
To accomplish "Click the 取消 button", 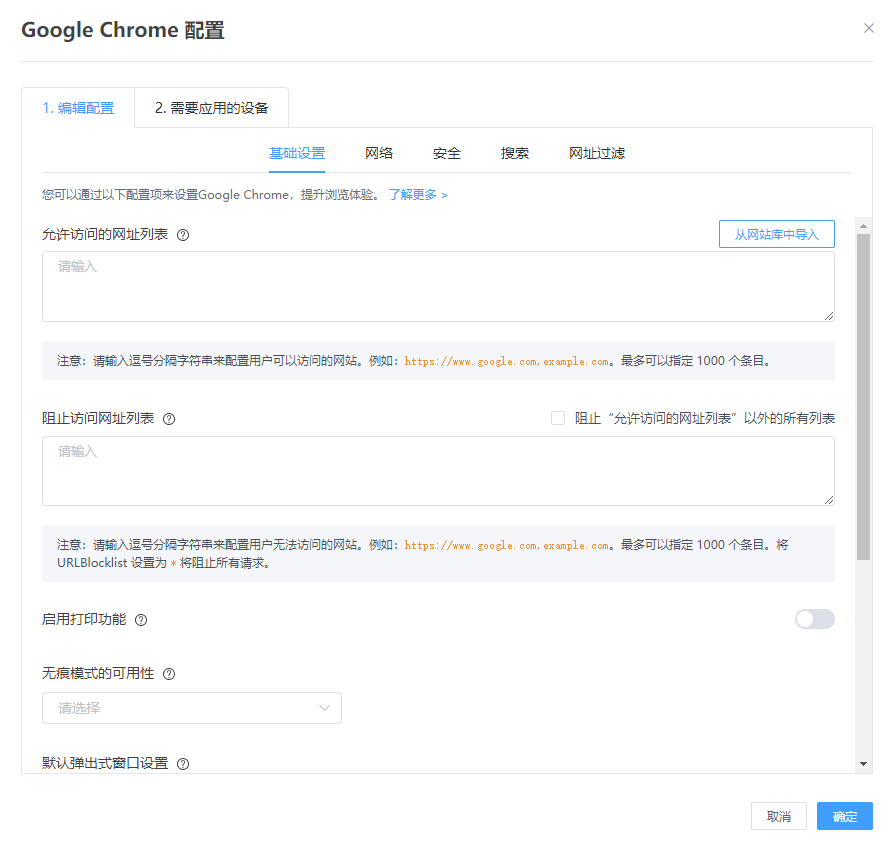I will point(779,816).
